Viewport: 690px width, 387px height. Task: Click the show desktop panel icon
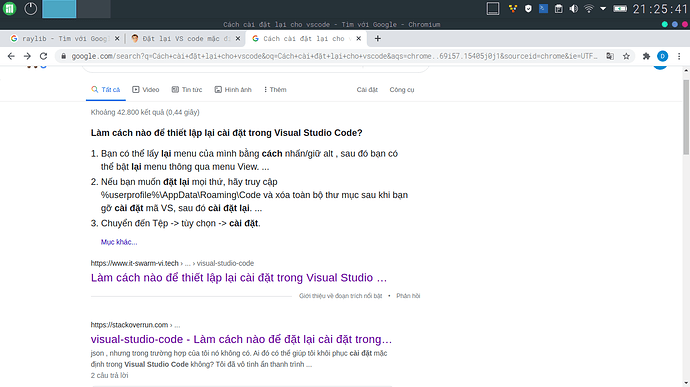point(493,9)
